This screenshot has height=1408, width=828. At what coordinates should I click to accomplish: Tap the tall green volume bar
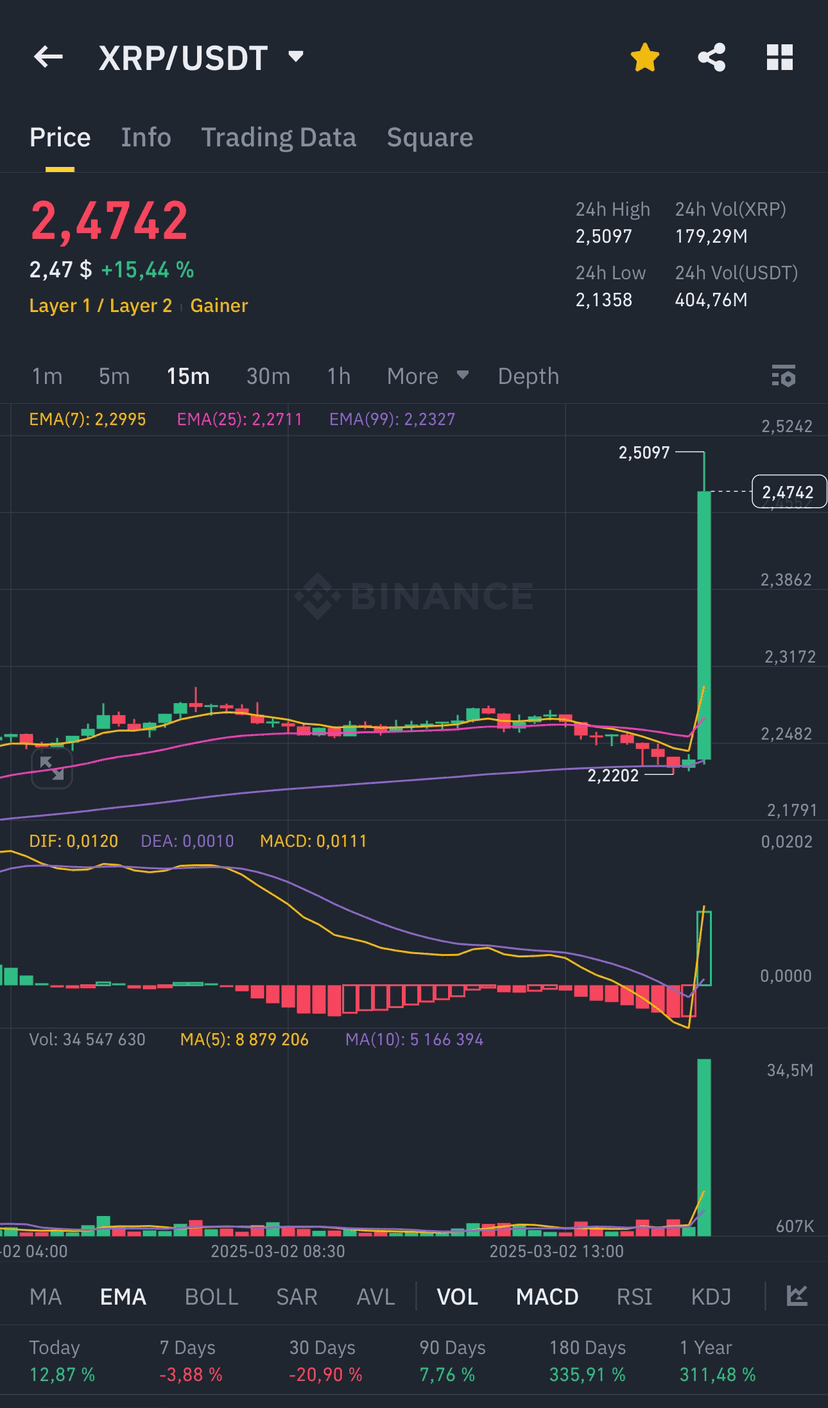tap(704, 1147)
